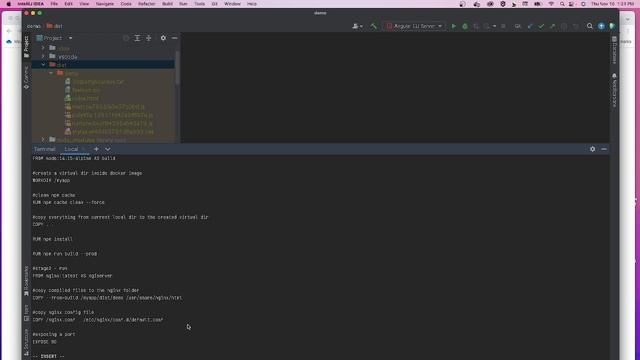This screenshot has height=360, width=640.
Task: Click the WORKDIR /myapp line in terminal
Action: [x=51, y=180]
